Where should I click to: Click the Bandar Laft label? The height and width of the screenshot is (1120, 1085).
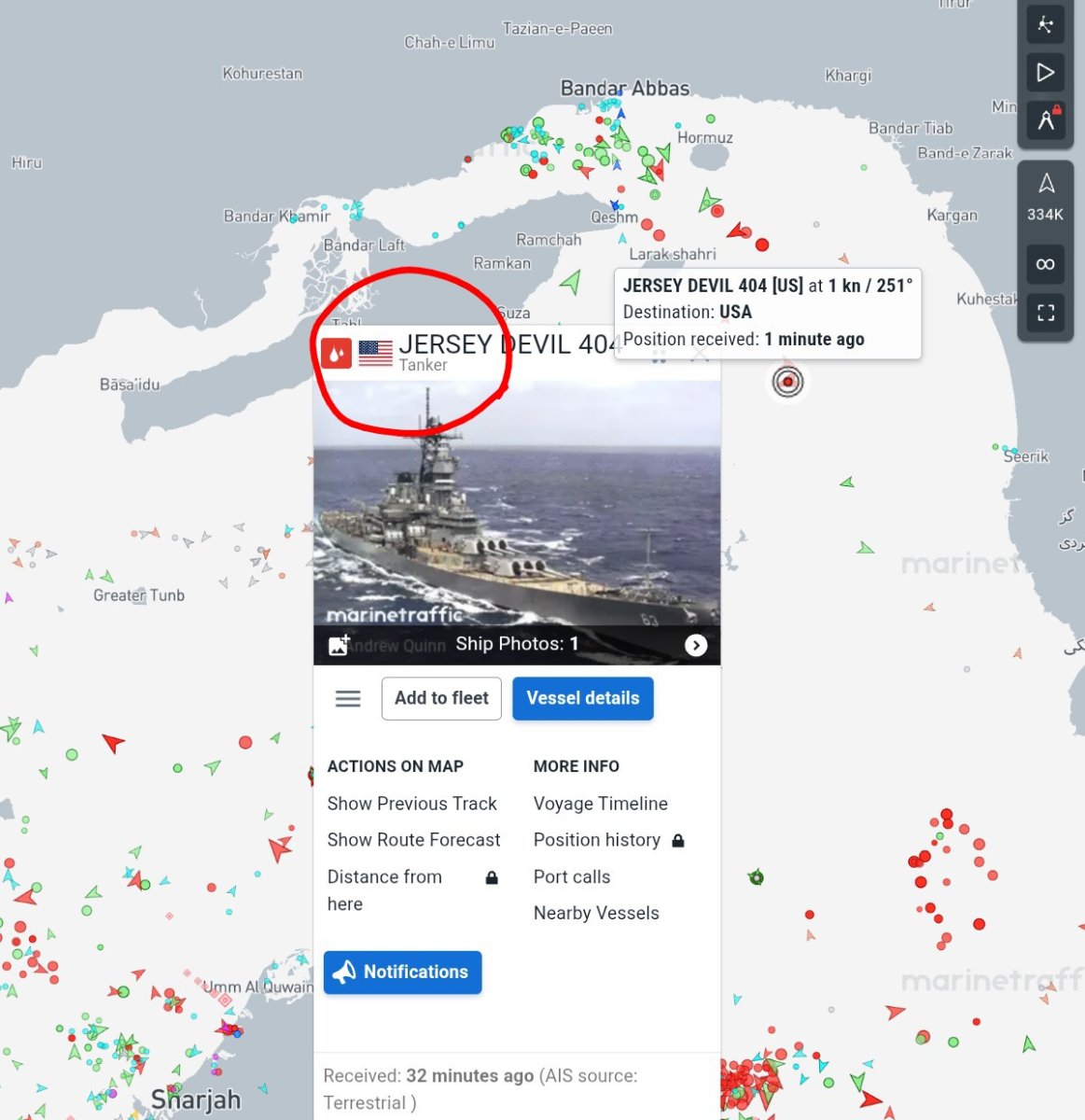coord(364,245)
